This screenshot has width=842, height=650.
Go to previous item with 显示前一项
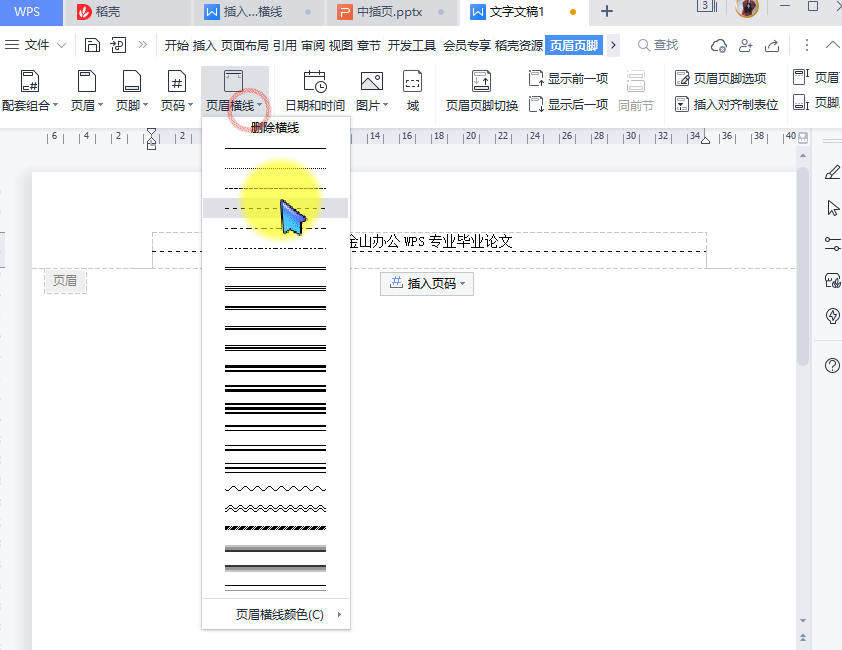pos(568,78)
